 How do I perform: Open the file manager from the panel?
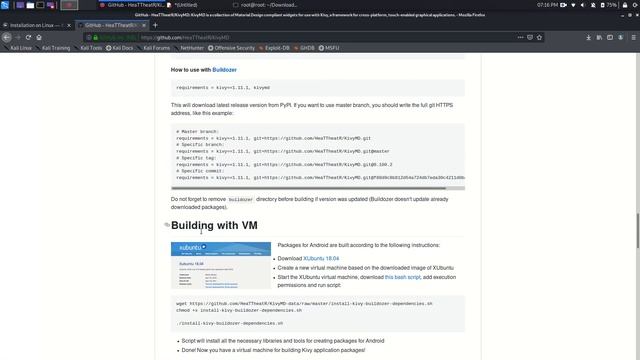[x=30, y=5]
